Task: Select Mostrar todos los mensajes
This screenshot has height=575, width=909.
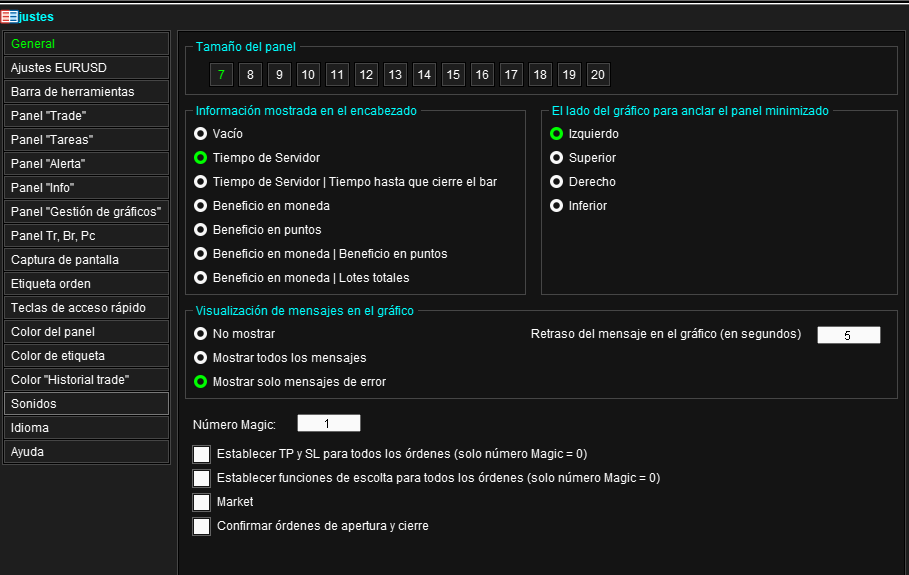Action: coord(201,358)
